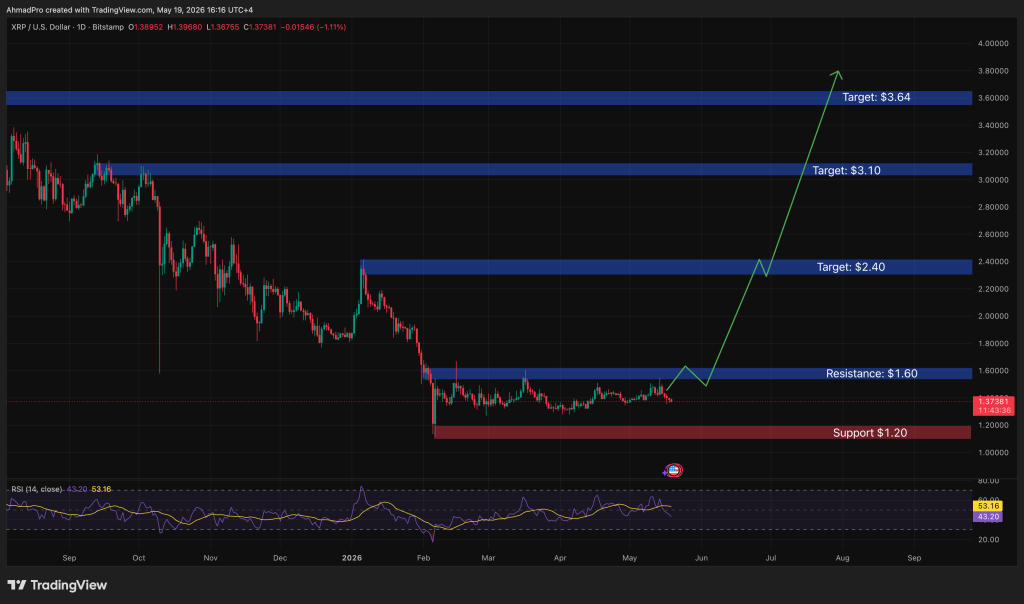Click the yellow 53.16 RSI axis tag

click(x=987, y=506)
